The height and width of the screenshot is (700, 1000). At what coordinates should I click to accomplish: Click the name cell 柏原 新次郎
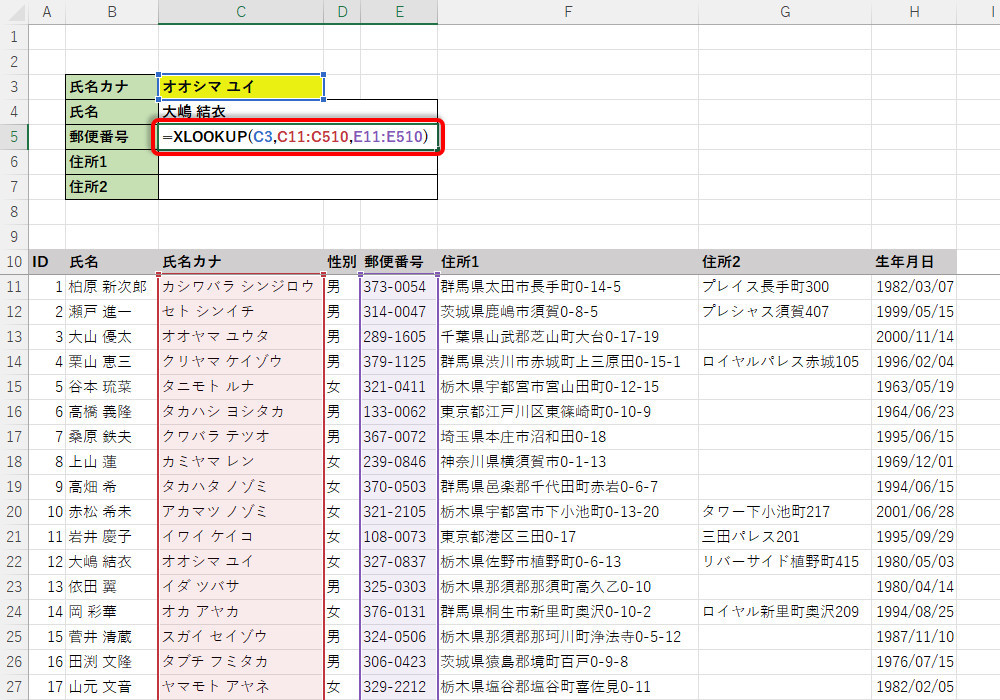pos(112,287)
